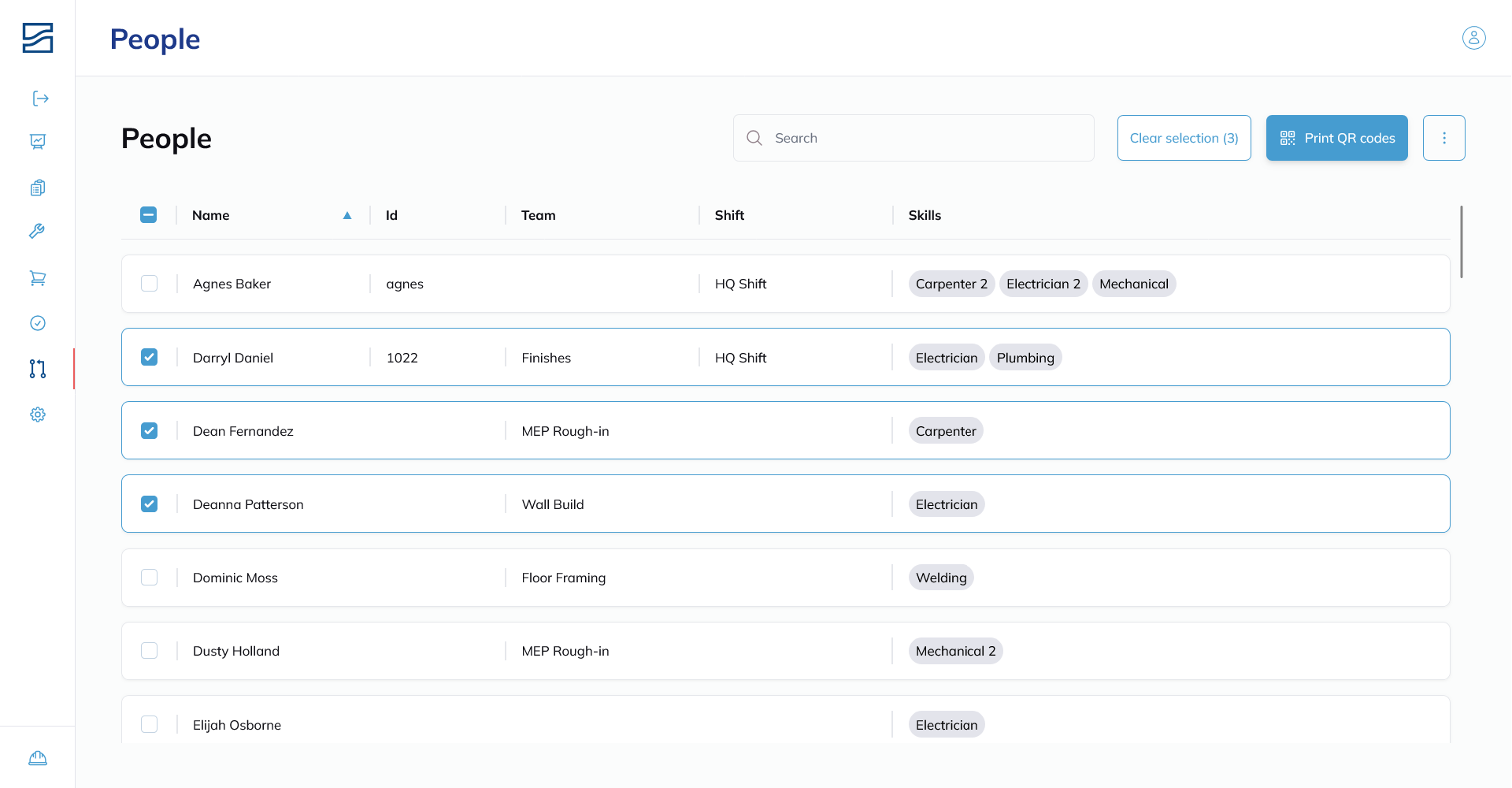Click the Mechanical 2 skill tag
The width and height of the screenshot is (1512, 788).
pos(955,651)
